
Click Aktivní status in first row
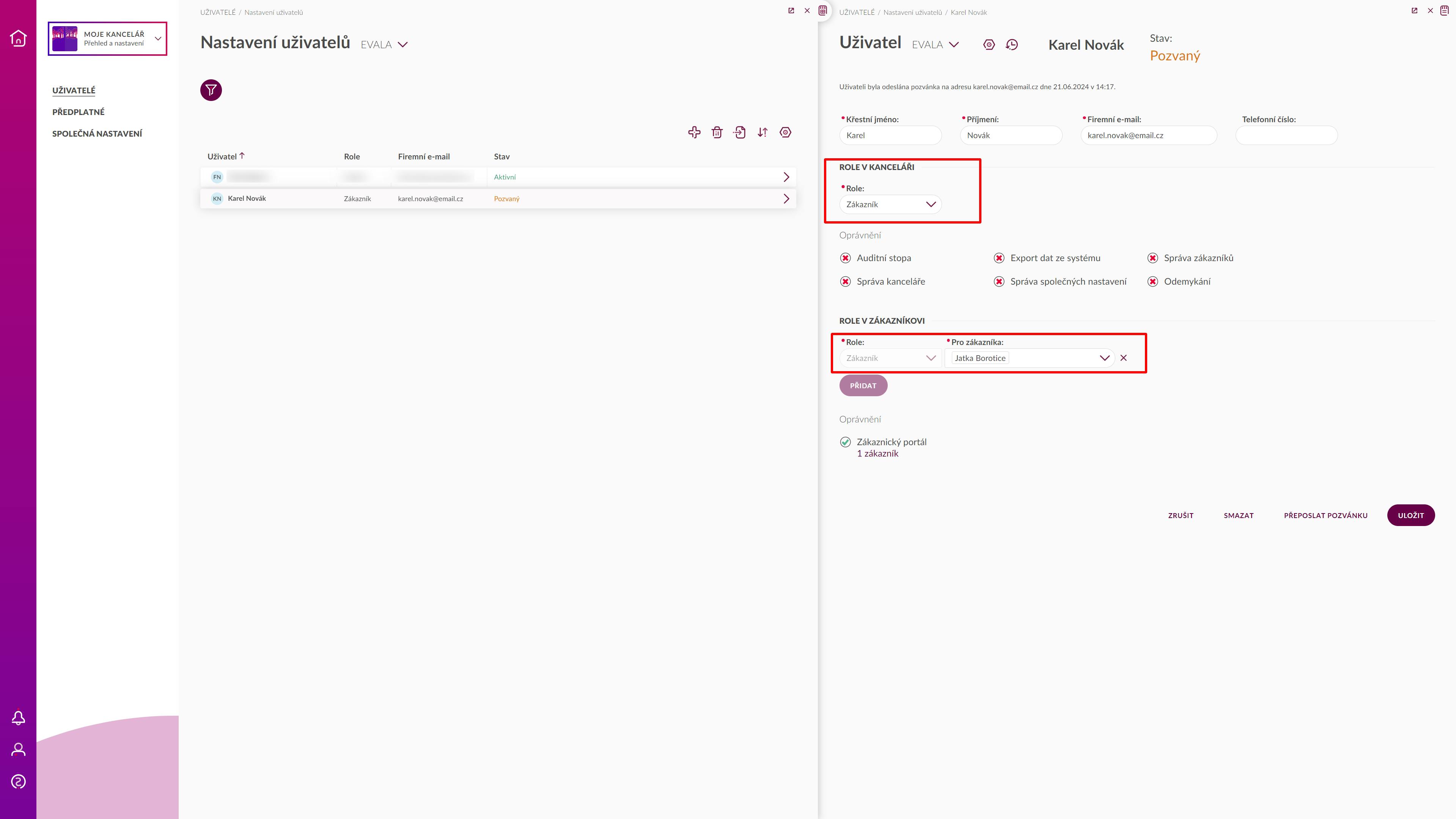click(505, 177)
